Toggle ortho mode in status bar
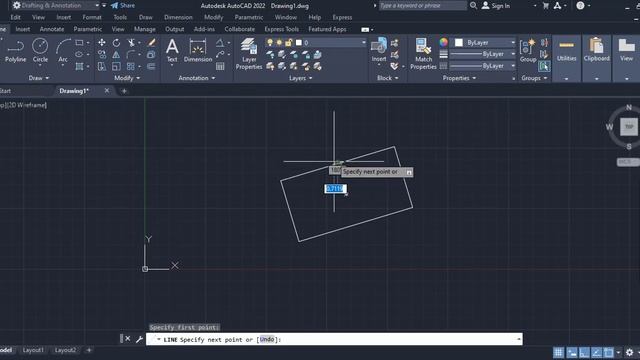The image size is (640, 360). coord(584,353)
